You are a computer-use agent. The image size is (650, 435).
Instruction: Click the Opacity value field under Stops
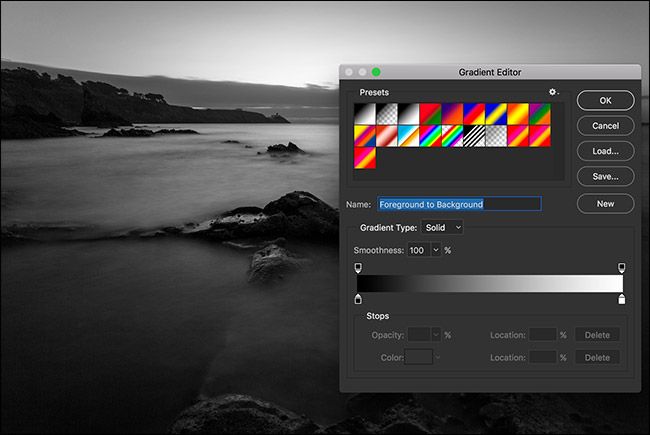click(x=419, y=335)
